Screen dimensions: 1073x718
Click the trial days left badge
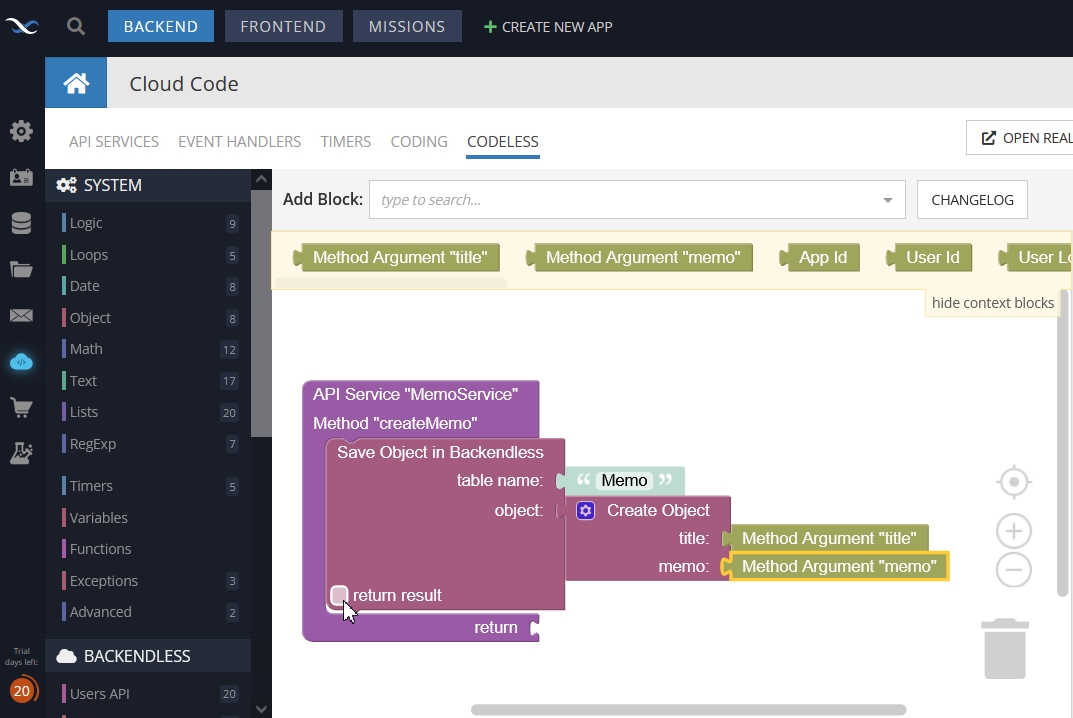pyautogui.click(x=23, y=691)
